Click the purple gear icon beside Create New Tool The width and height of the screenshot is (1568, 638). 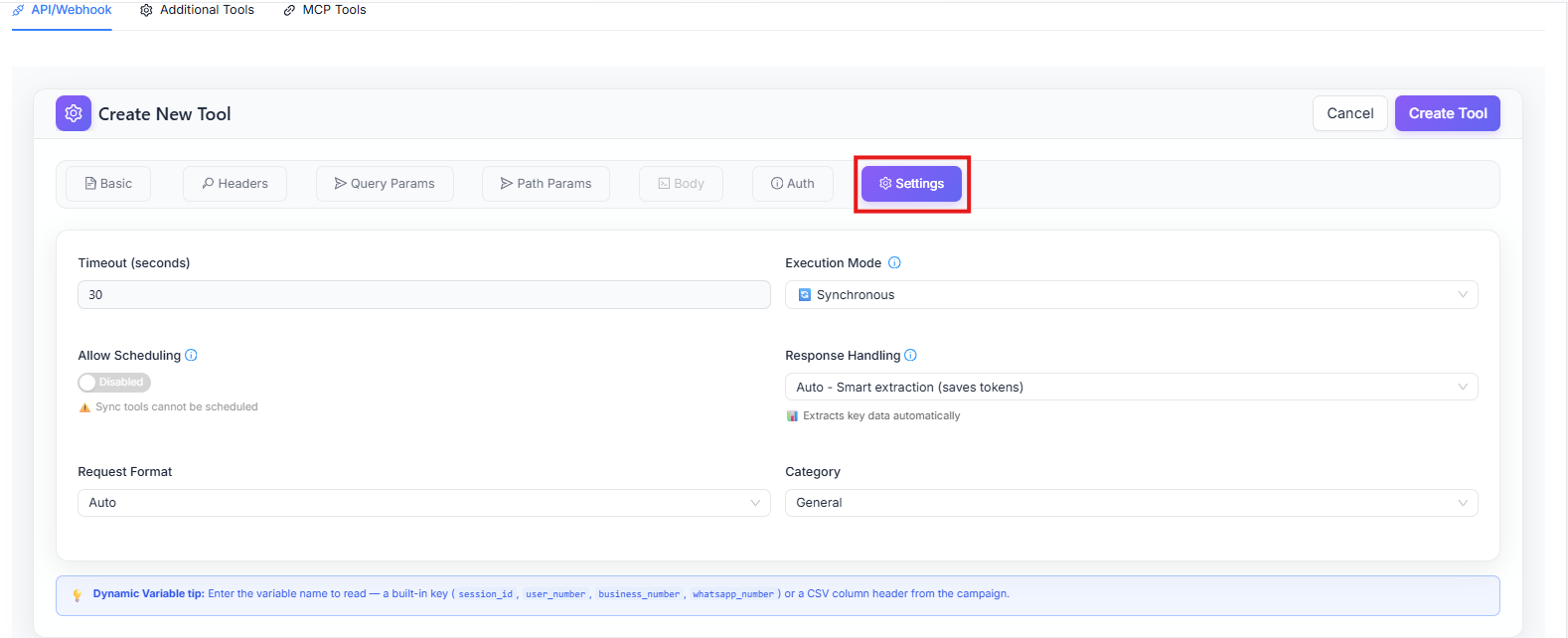click(74, 113)
